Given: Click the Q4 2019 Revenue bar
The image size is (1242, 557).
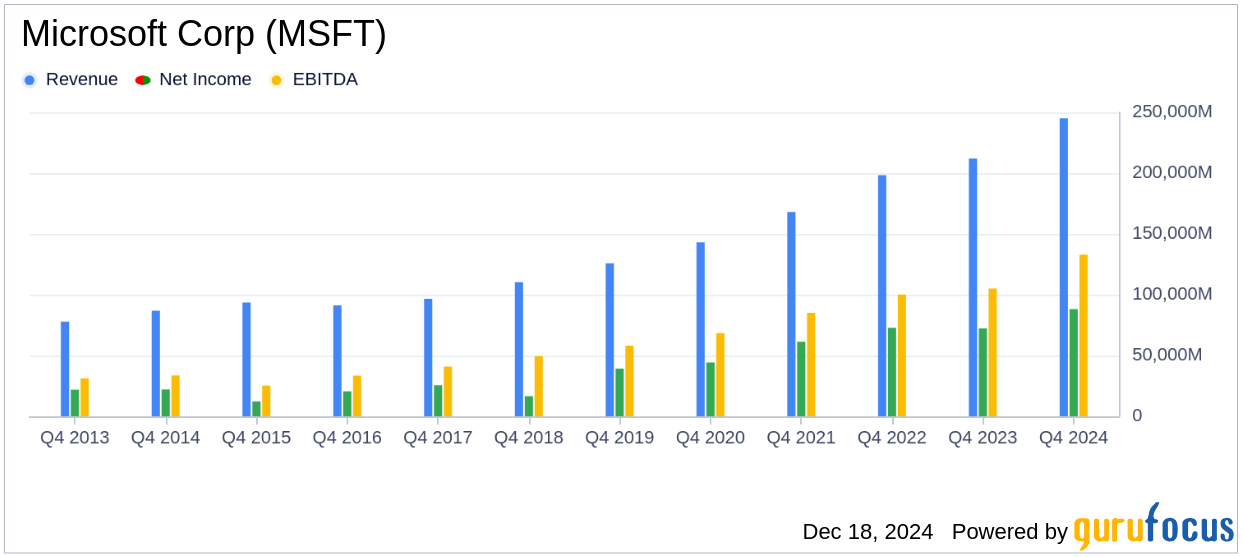Looking at the screenshot, I should 610,340.
